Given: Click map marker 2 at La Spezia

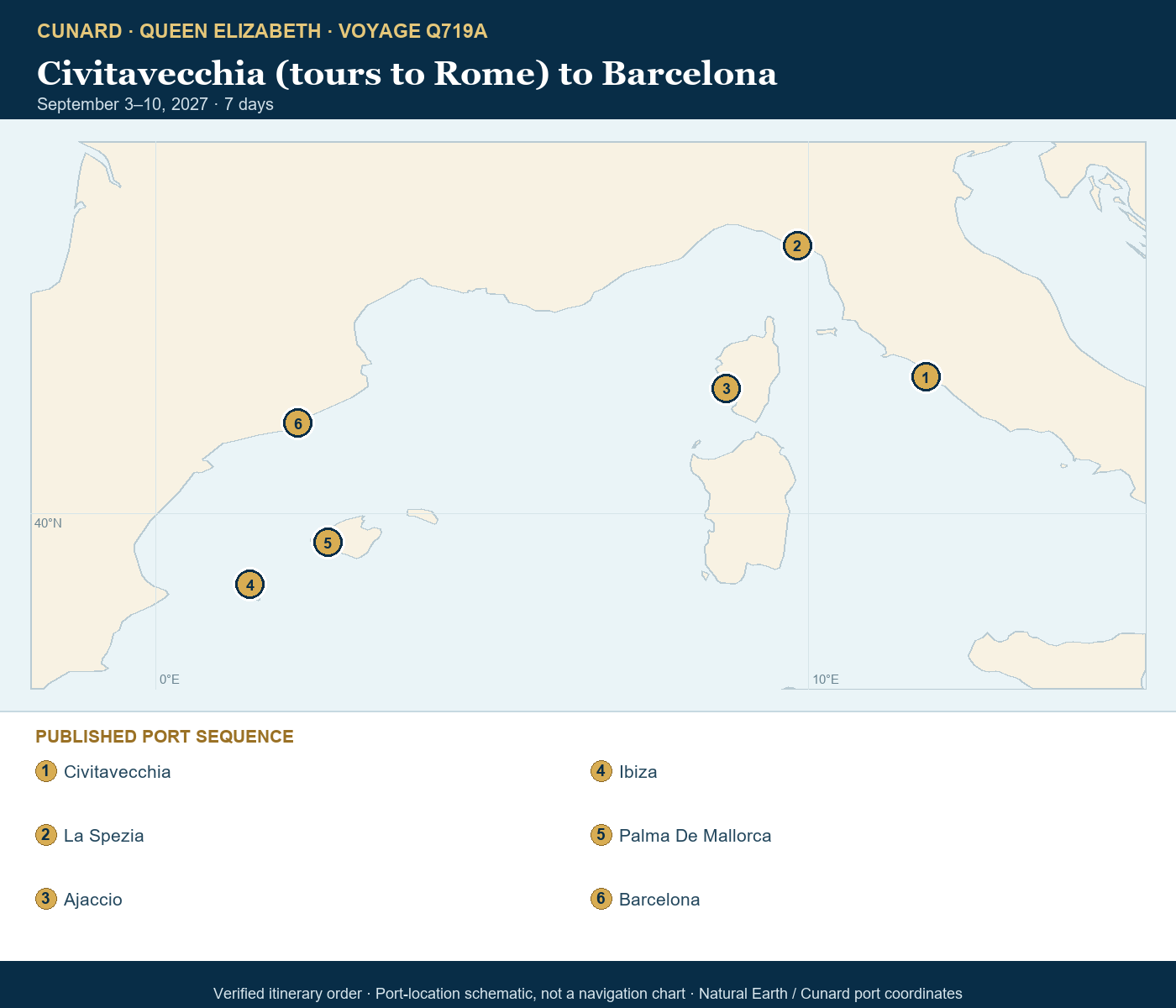Looking at the screenshot, I should [x=796, y=246].
